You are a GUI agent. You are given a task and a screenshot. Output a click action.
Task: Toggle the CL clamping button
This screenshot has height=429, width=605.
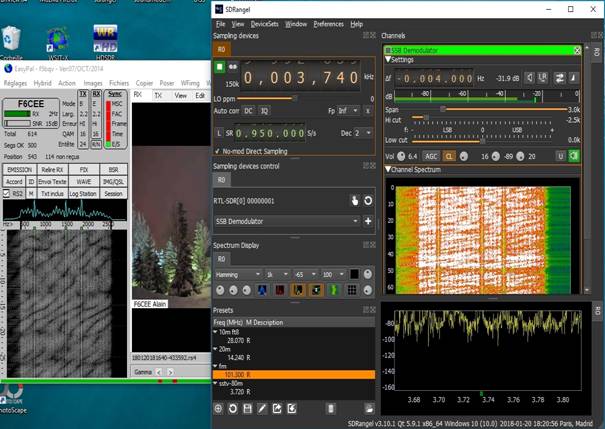coord(449,156)
